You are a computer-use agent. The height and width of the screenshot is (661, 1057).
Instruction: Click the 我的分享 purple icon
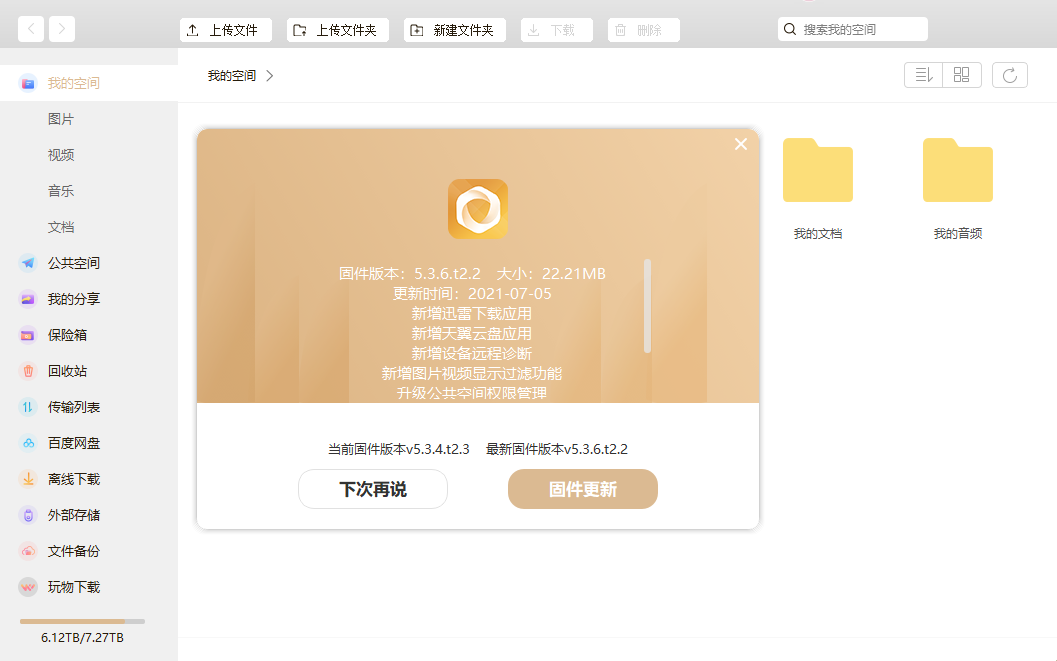click(x=28, y=299)
